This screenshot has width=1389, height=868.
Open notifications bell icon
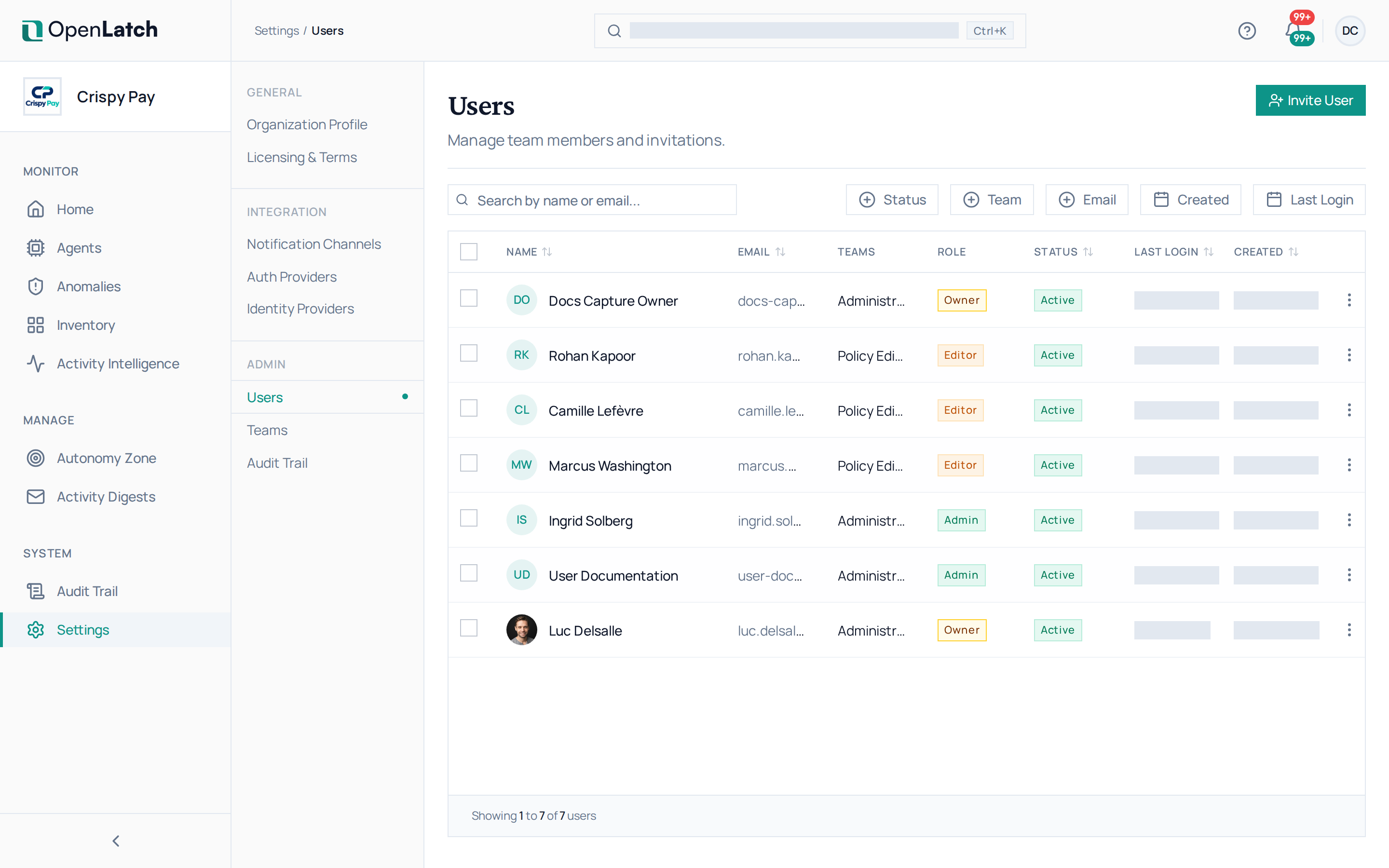pyautogui.click(x=1293, y=30)
